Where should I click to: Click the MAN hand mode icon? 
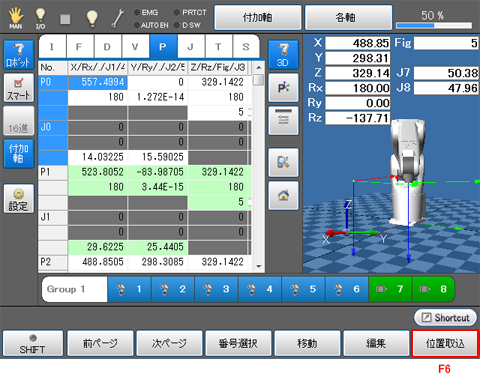(x=16, y=18)
